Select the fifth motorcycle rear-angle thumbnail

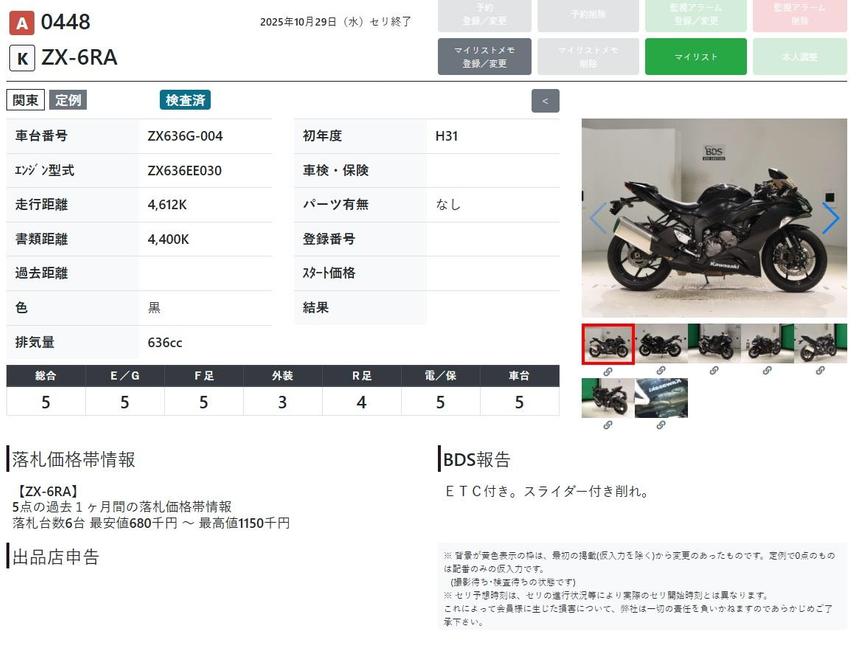click(820, 344)
